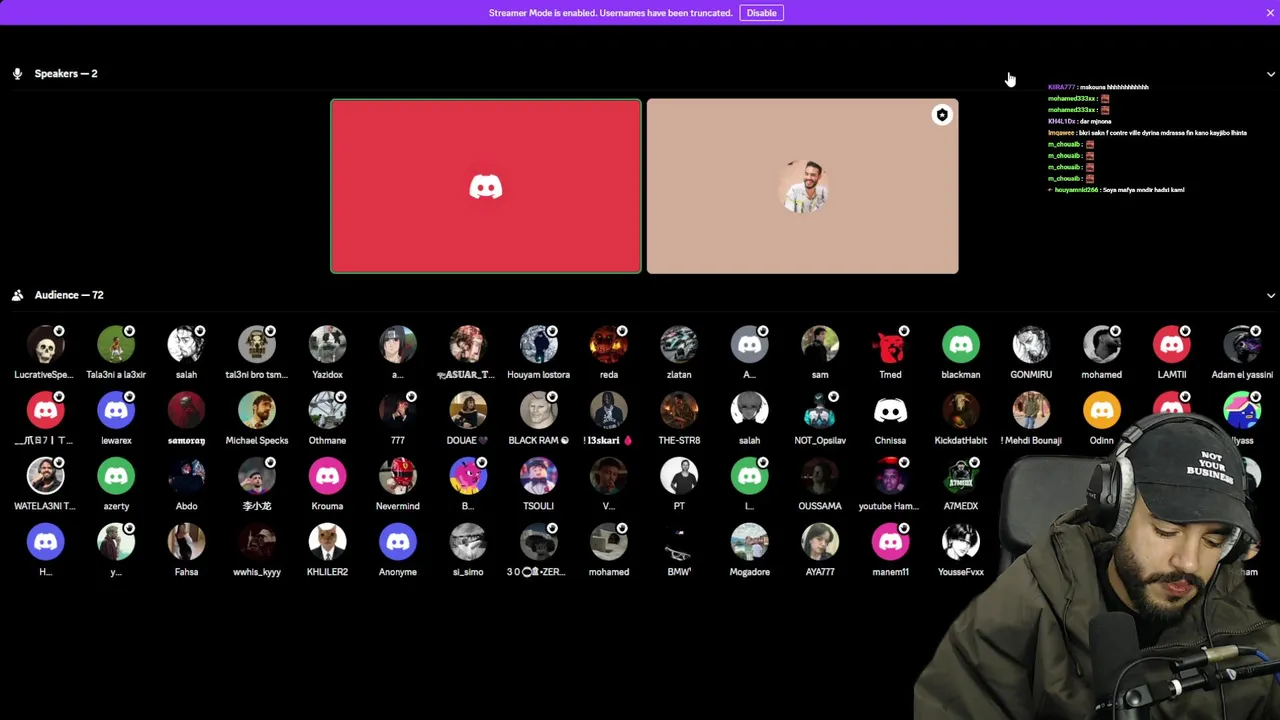Viewport: 1280px width, 720px height.
Task: Open Michael Specks avatar
Action: pyautogui.click(x=257, y=411)
